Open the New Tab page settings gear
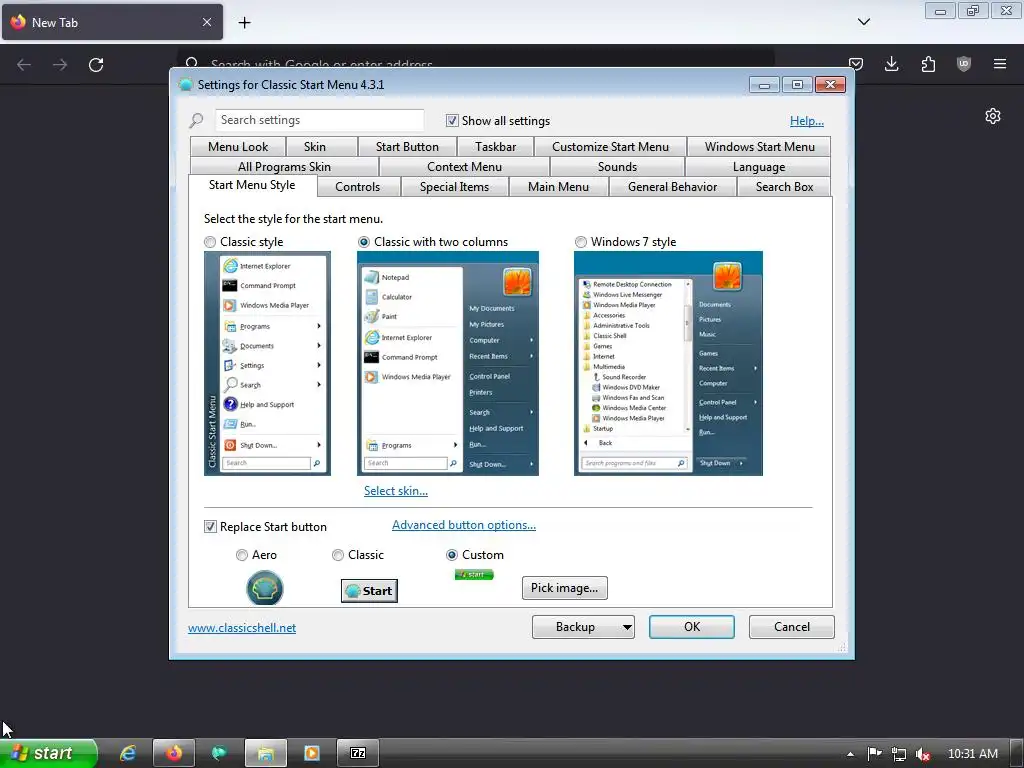 point(993,116)
